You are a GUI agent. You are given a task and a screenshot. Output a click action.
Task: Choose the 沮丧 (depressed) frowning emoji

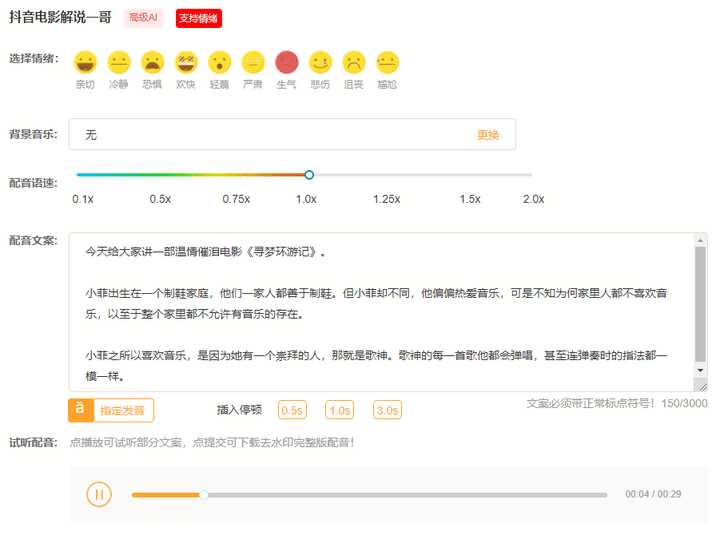(x=354, y=62)
